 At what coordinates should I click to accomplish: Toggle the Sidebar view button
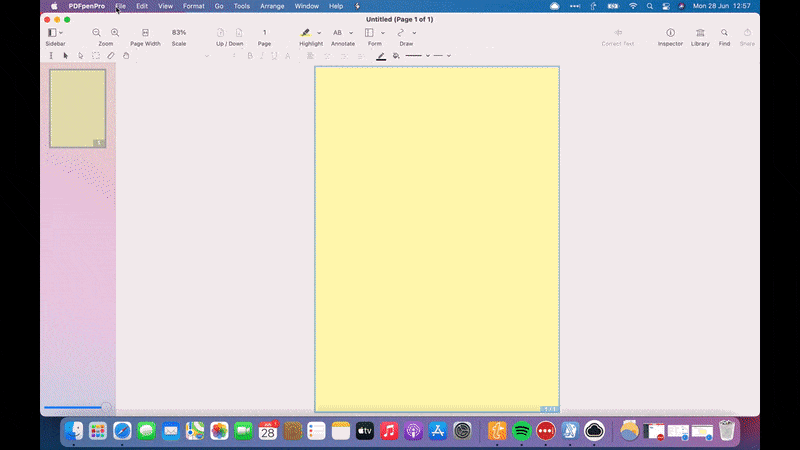[52, 33]
